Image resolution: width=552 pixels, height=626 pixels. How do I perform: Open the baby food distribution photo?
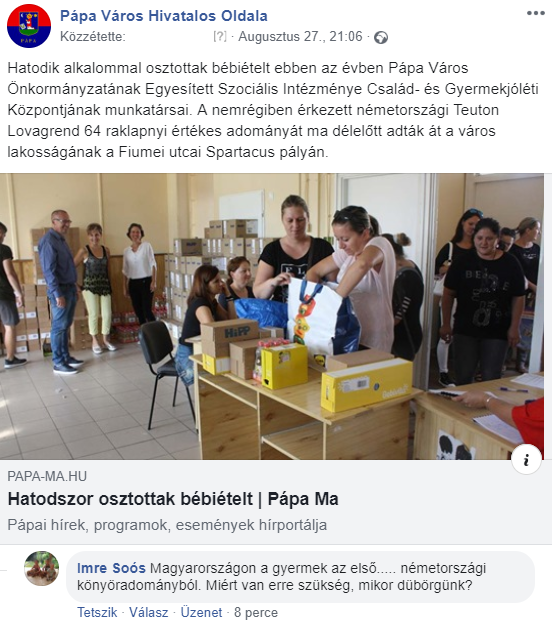pos(272,316)
